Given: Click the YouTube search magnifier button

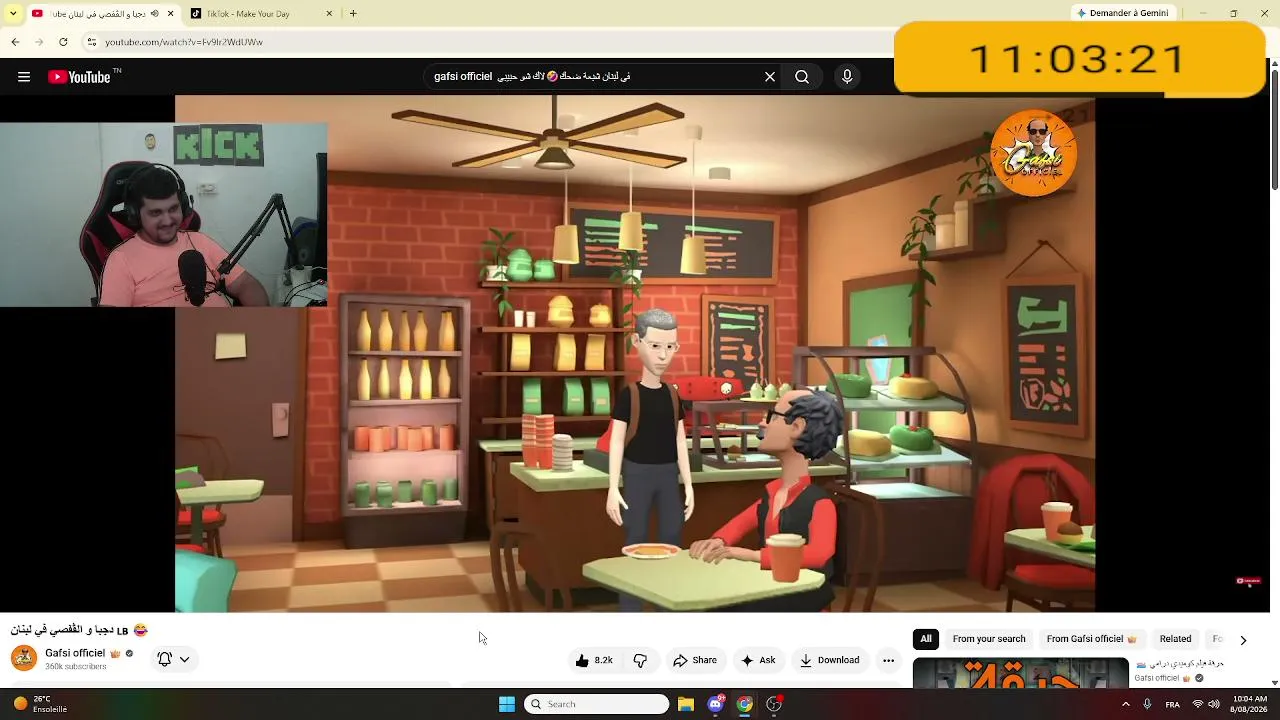Looking at the screenshot, I should click(802, 77).
